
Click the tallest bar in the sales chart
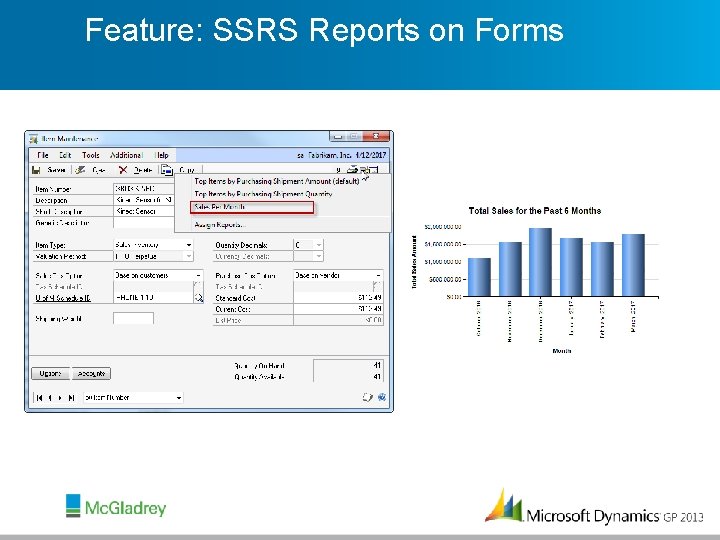click(540, 262)
